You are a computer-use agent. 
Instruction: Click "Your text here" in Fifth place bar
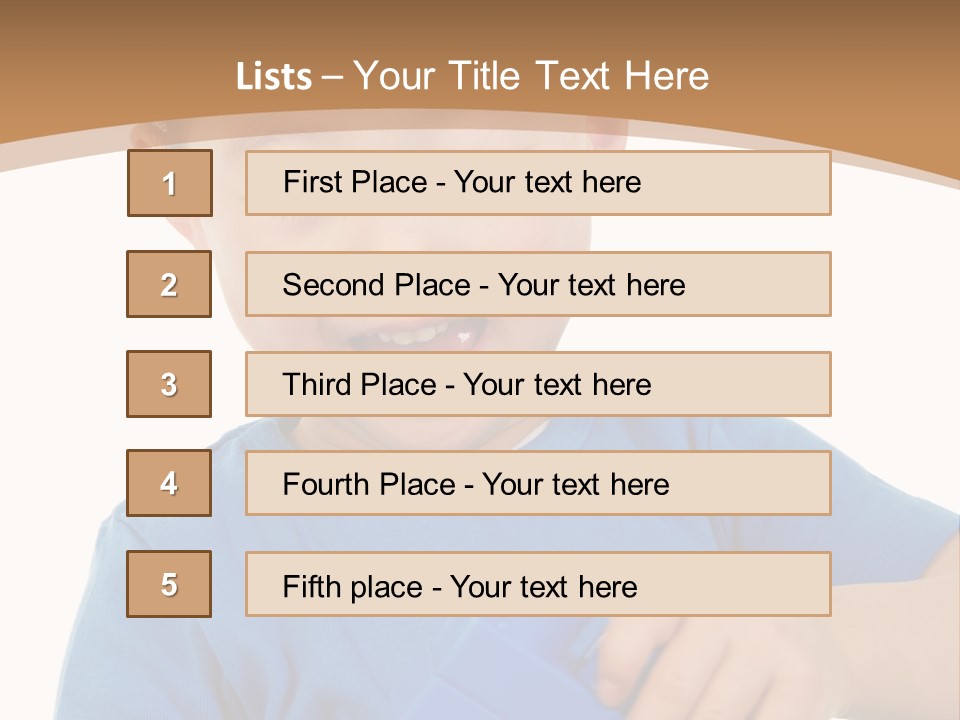tap(543, 586)
